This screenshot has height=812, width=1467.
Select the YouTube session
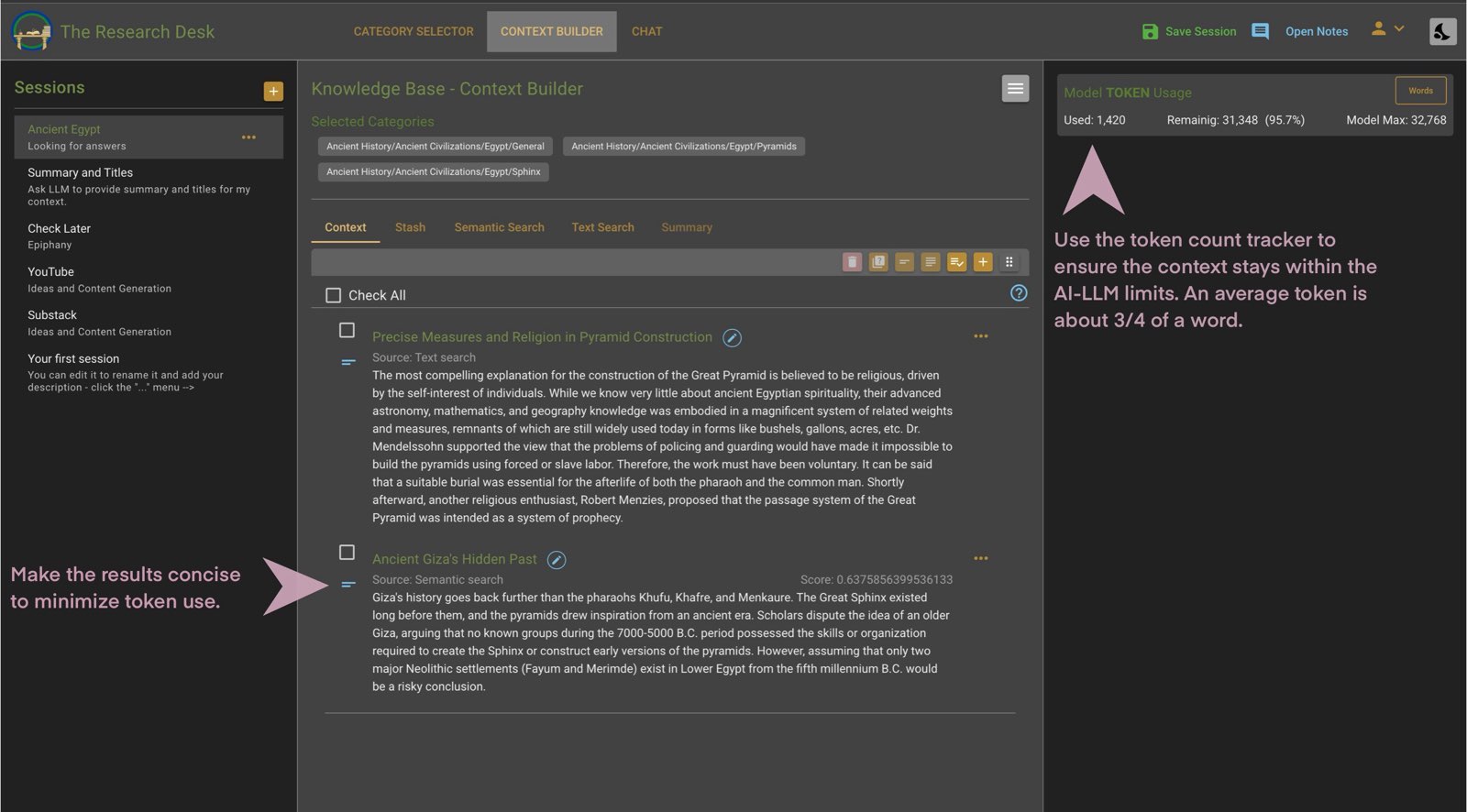tap(149, 280)
